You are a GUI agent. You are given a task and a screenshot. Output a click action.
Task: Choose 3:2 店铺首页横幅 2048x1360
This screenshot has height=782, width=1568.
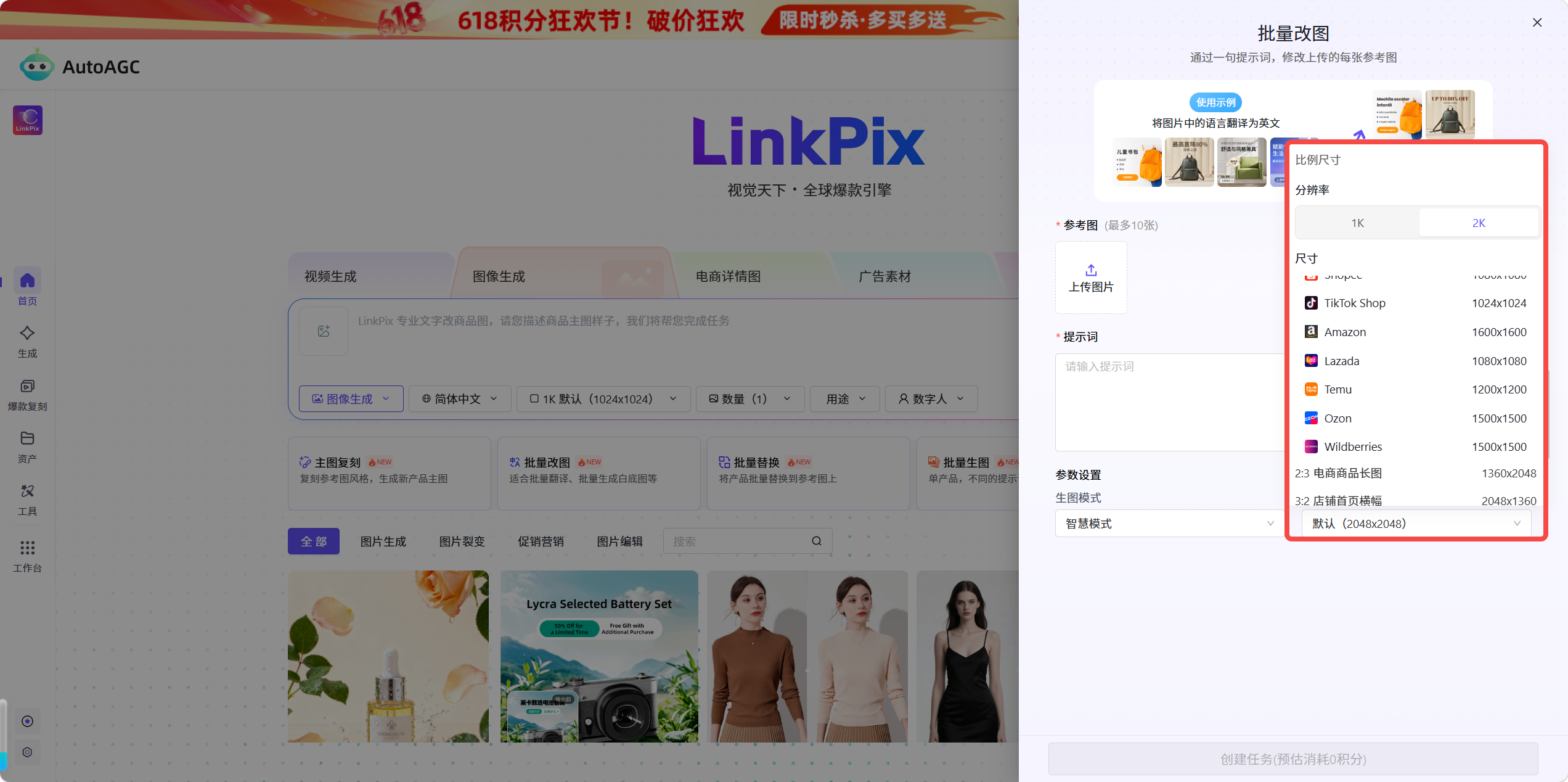[x=1415, y=501]
